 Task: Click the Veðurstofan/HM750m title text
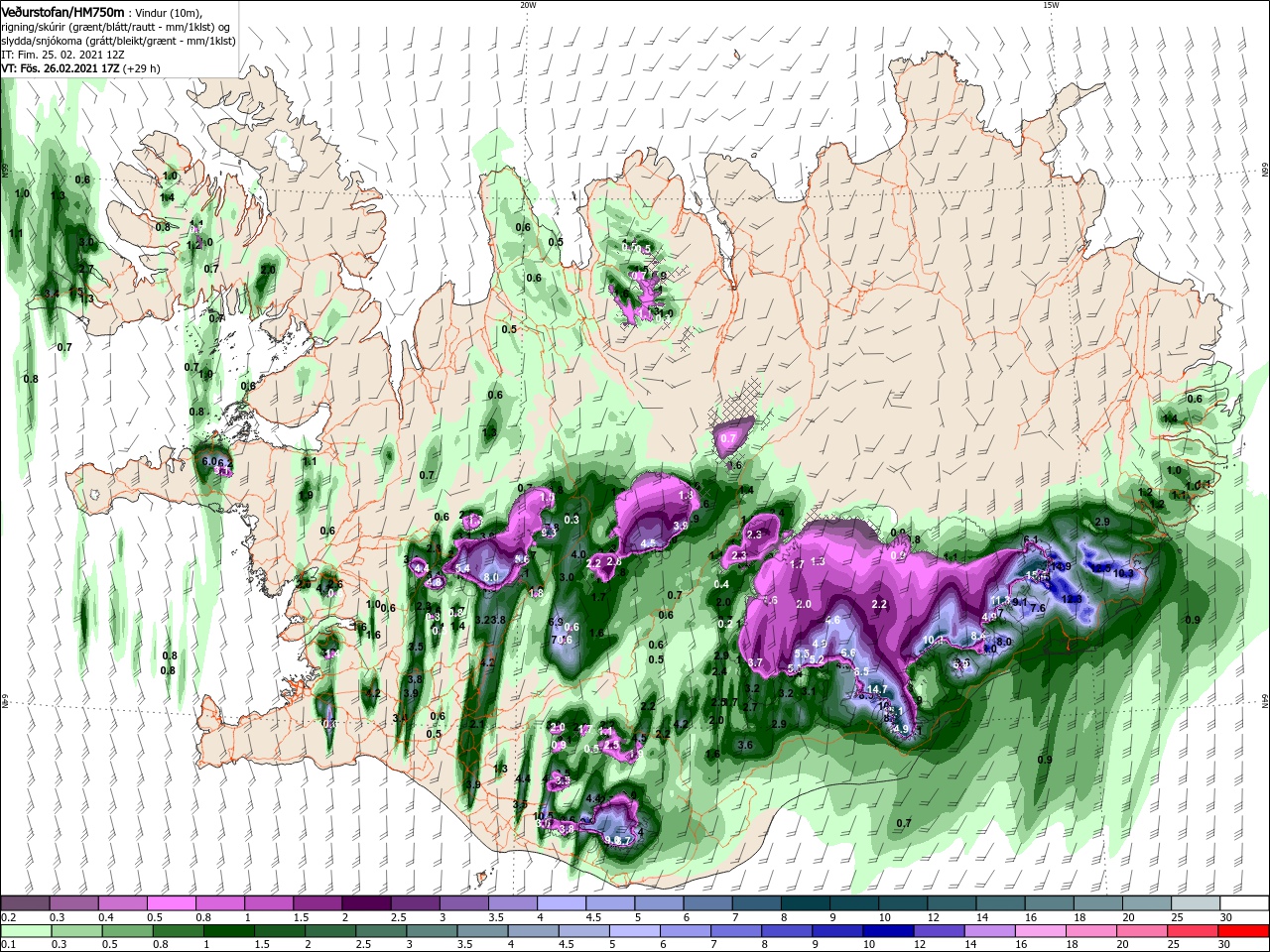(63, 11)
